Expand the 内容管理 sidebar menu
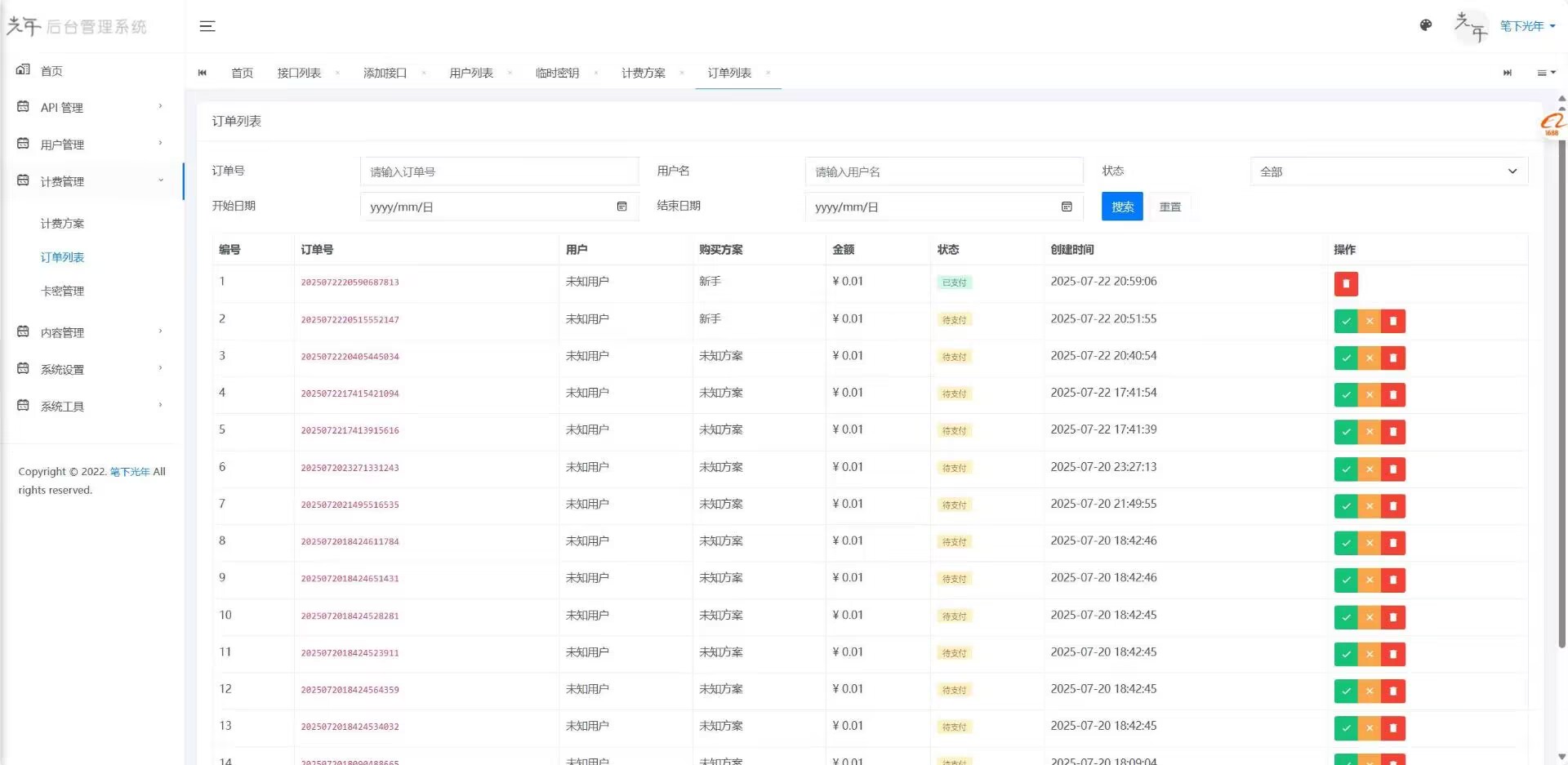Screen dimensions: 1568x765 tap(91, 331)
